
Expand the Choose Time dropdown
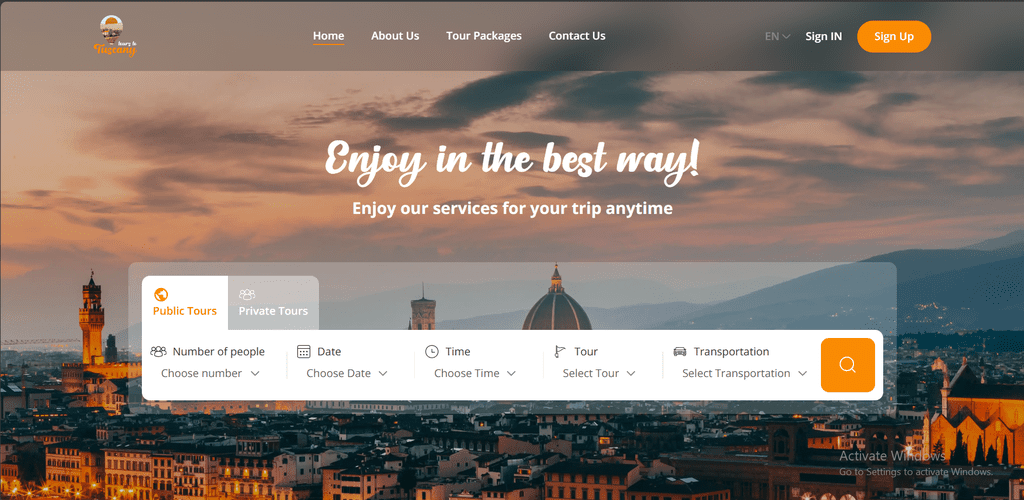pyautogui.click(x=475, y=373)
